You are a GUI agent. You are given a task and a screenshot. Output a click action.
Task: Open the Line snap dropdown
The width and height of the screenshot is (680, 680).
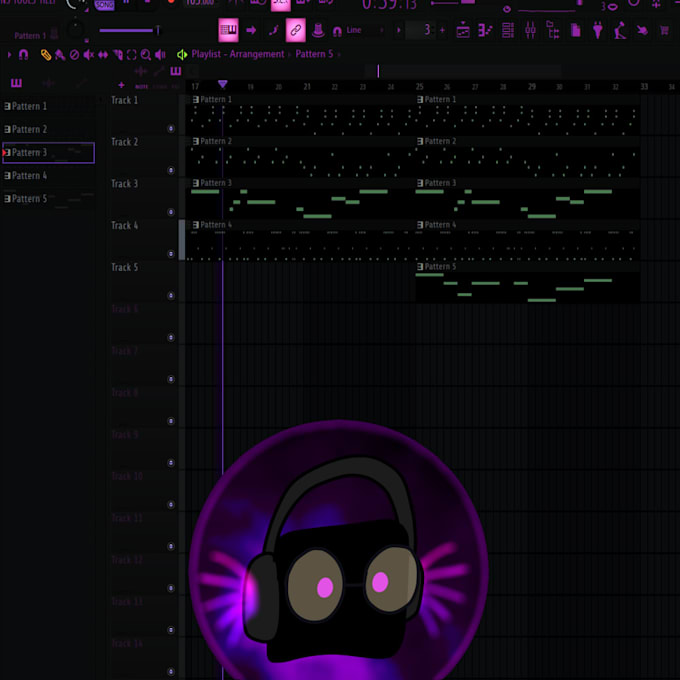[364, 30]
